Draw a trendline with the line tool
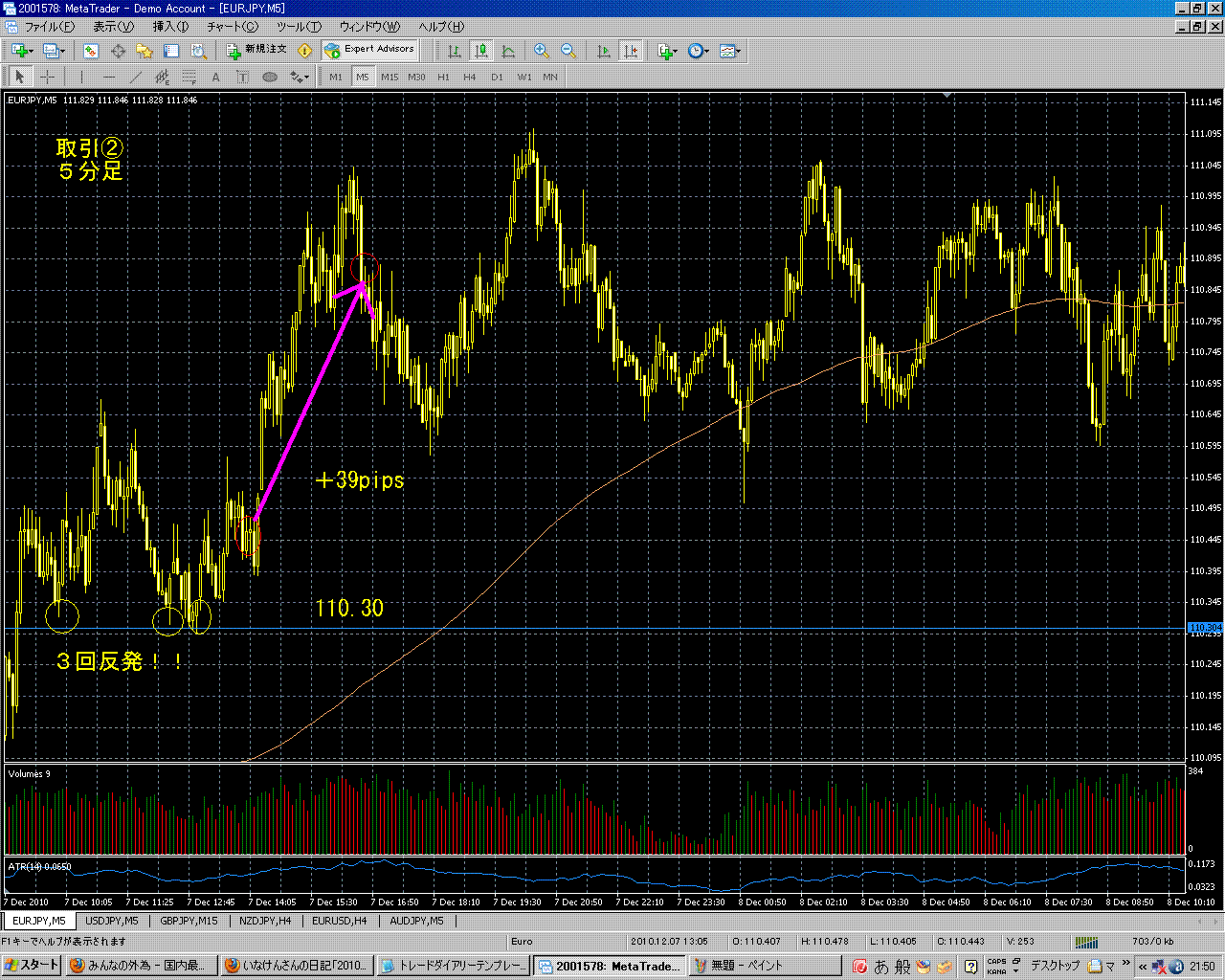This screenshot has height=980, width=1225. (x=136, y=77)
